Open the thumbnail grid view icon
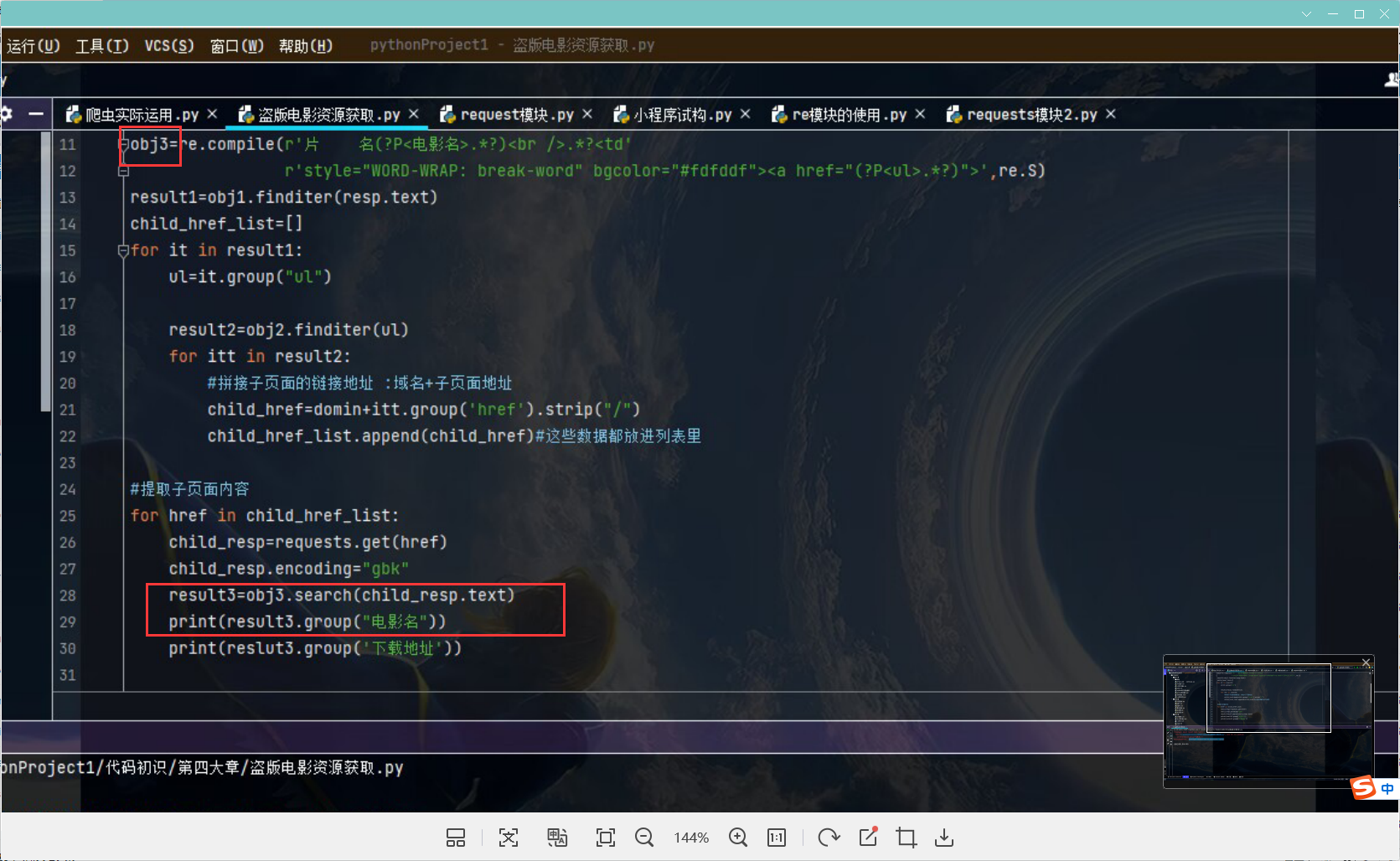This screenshot has height=861, width=1400. [456, 838]
